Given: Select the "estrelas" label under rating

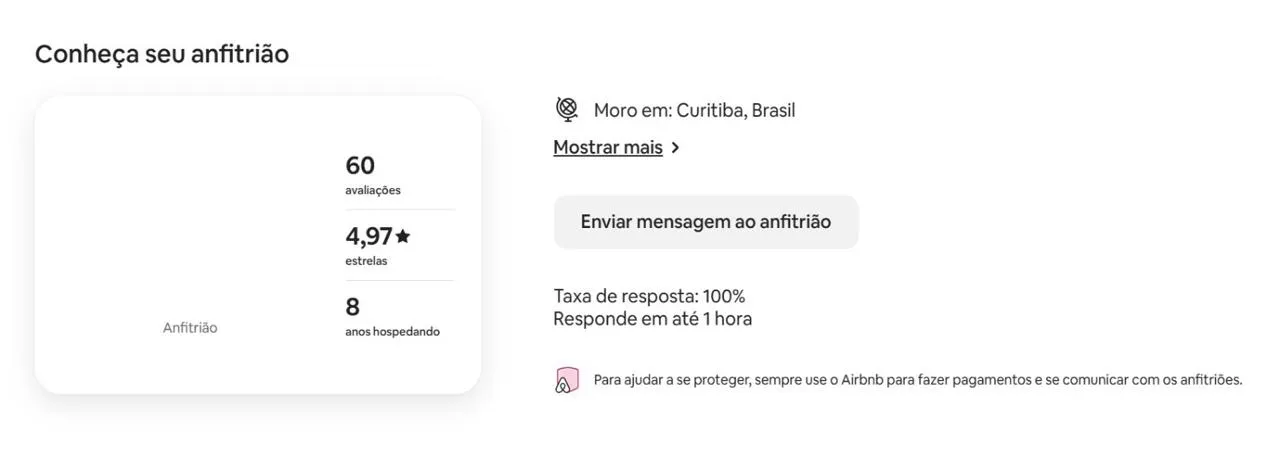Looking at the screenshot, I should tap(366, 261).
